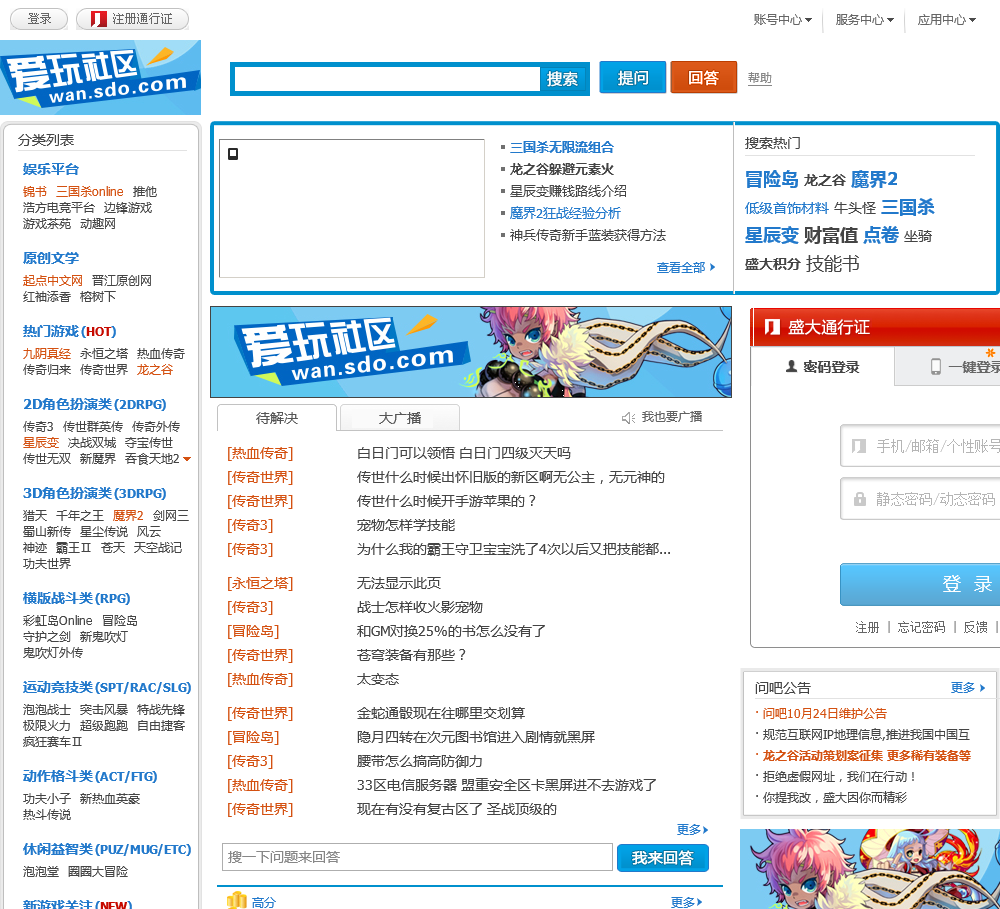Click [永恒之塔] tag in question list
The image size is (1000, 909).
pyautogui.click(x=260, y=583)
